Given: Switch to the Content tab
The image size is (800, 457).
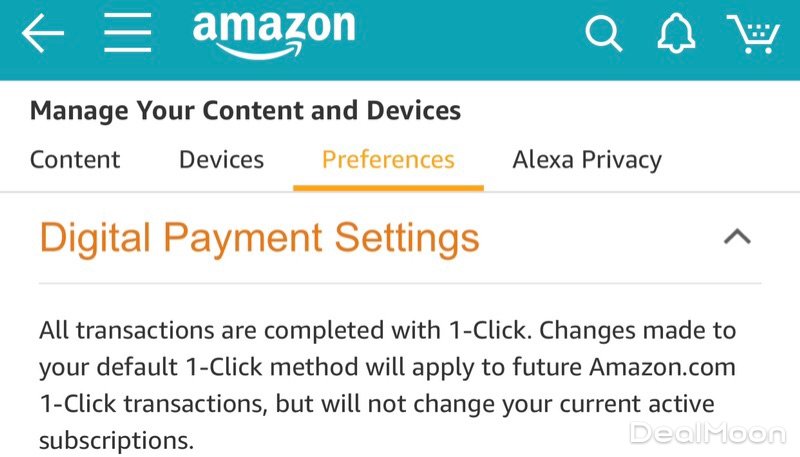Looking at the screenshot, I should point(75,160).
